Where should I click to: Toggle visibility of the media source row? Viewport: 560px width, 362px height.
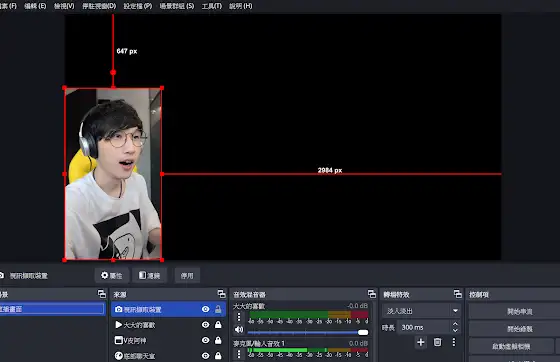205,325
